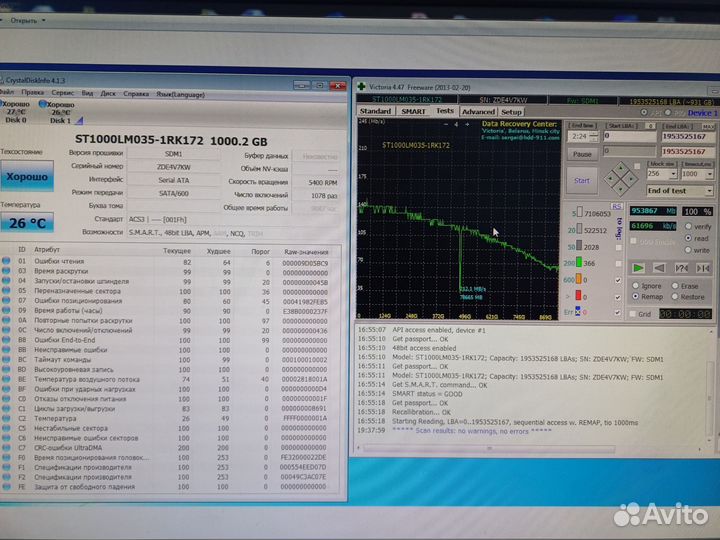Toggle log checkbox for Err blocks
720x540 pixels.
point(618,313)
